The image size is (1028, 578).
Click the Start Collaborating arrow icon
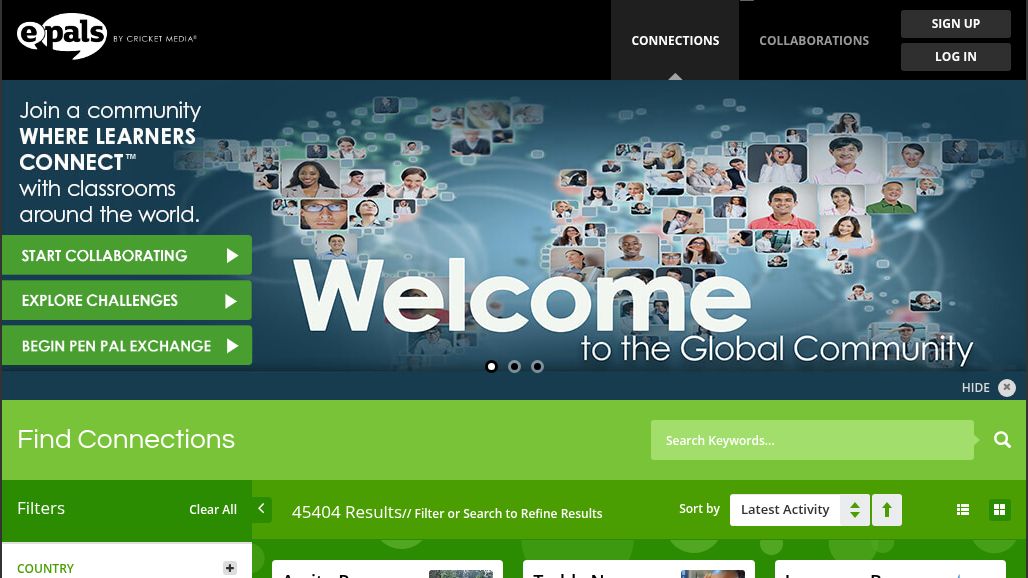[233, 255]
